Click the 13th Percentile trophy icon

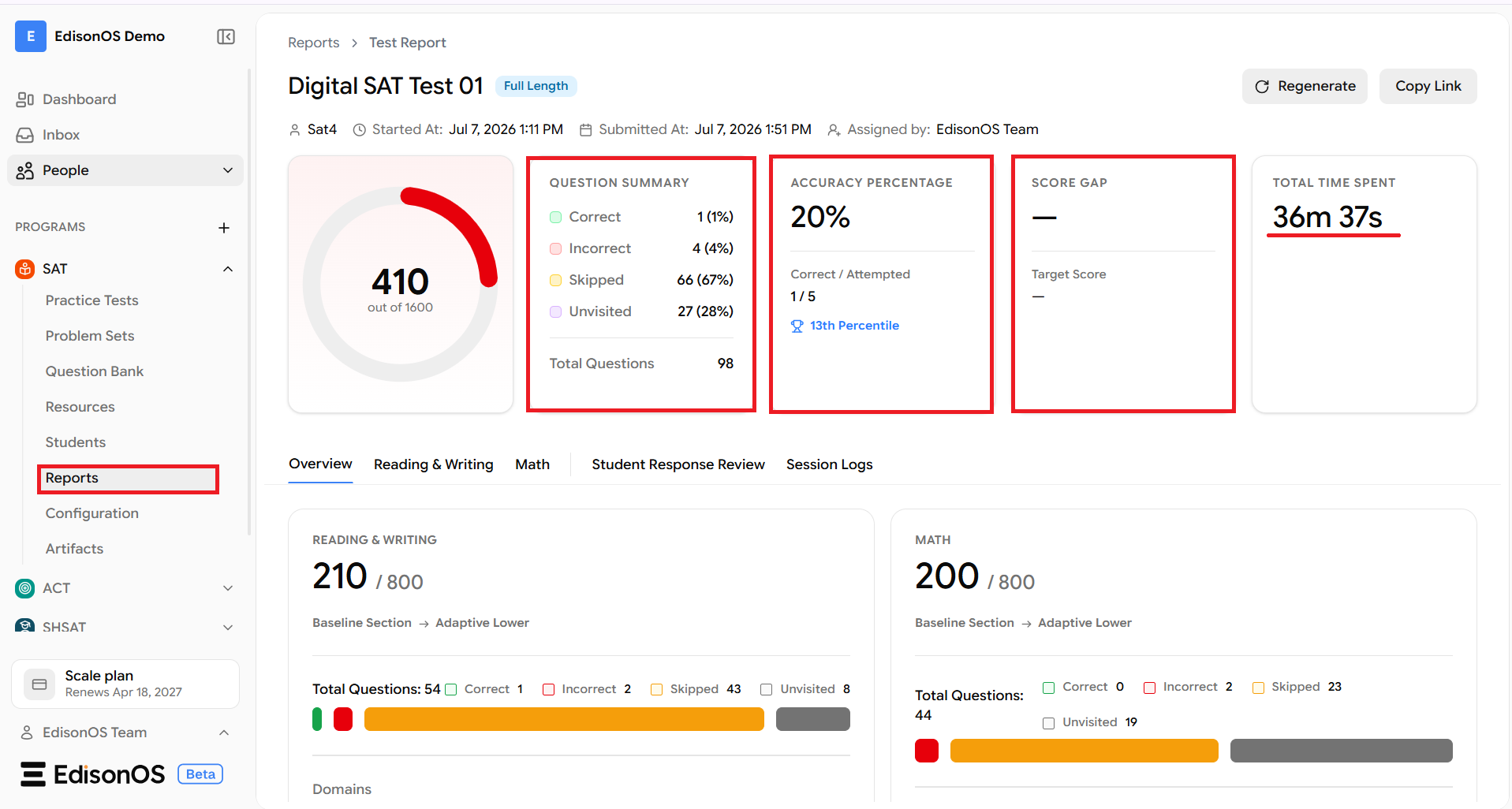point(797,326)
